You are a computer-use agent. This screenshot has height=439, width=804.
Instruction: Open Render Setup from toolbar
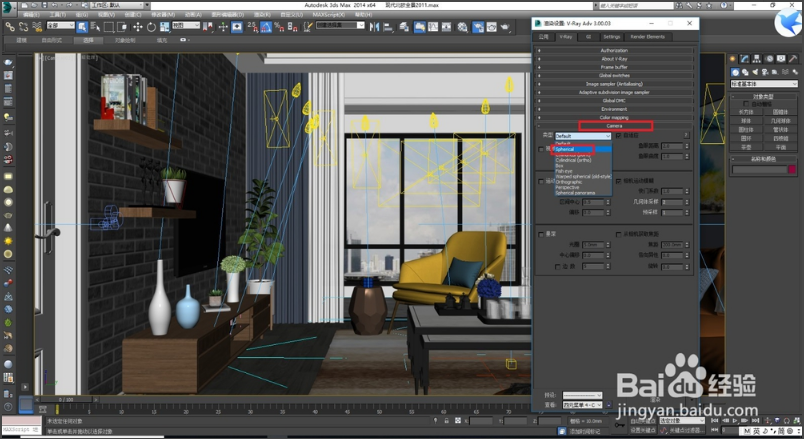477,27
